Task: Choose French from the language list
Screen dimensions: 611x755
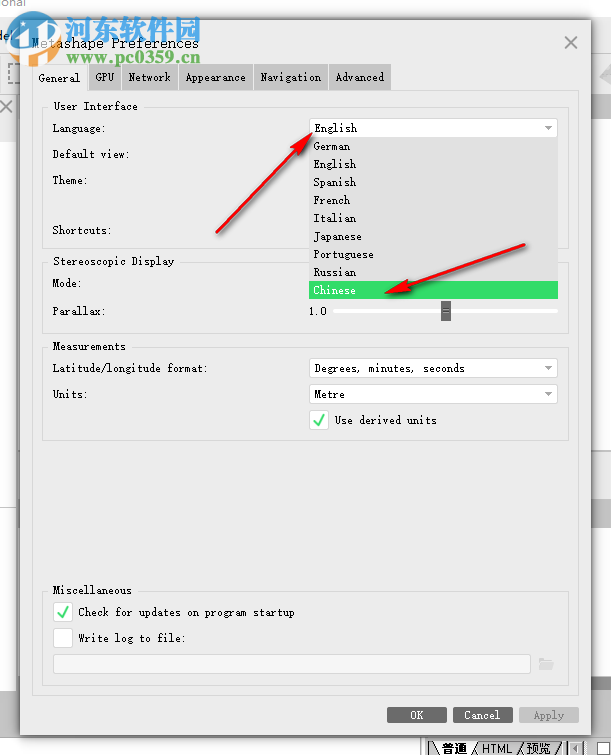Action: pos(433,200)
